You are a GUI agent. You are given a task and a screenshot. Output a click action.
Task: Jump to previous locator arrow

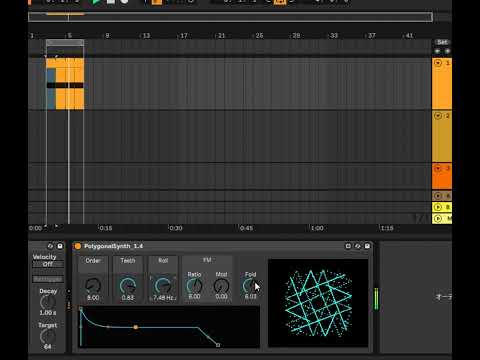437,51
